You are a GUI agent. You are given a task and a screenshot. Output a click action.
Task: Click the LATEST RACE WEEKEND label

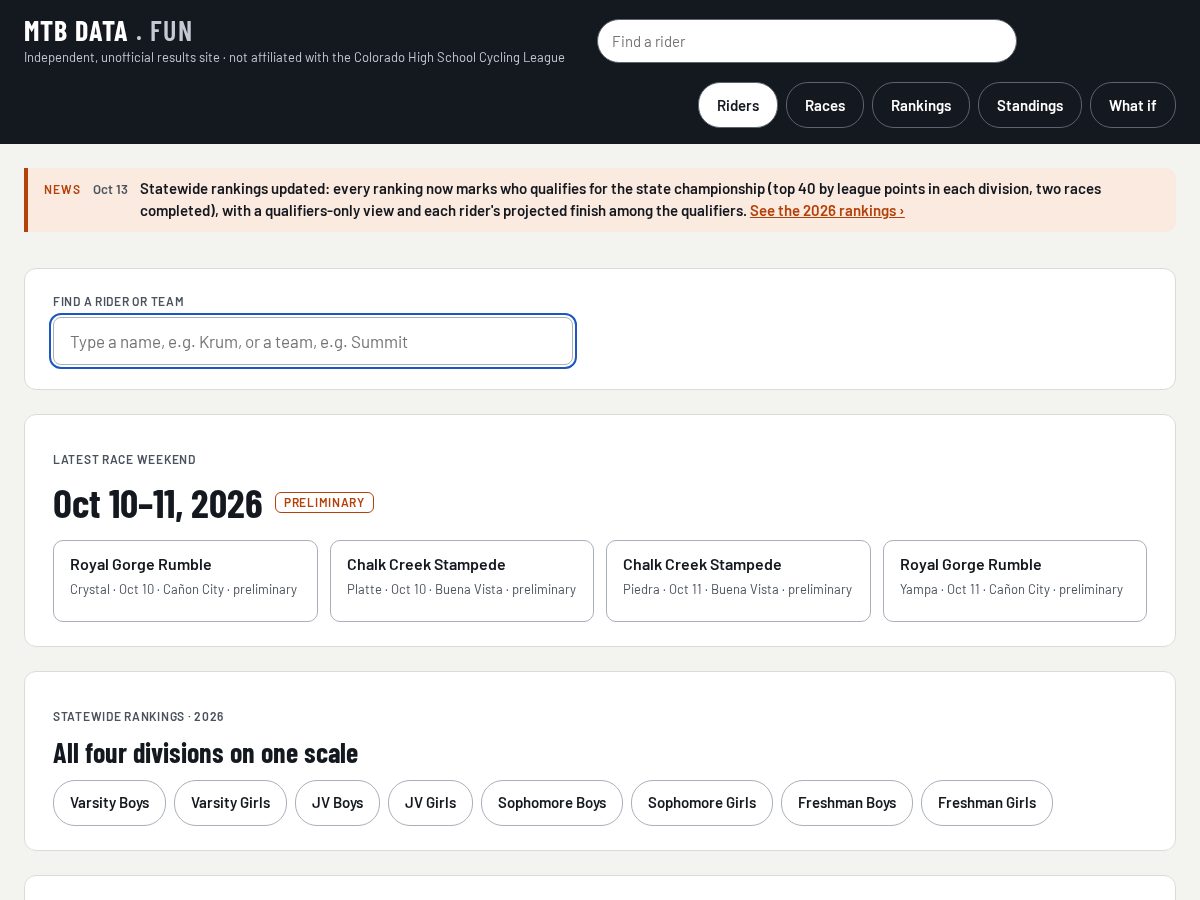pos(124,460)
